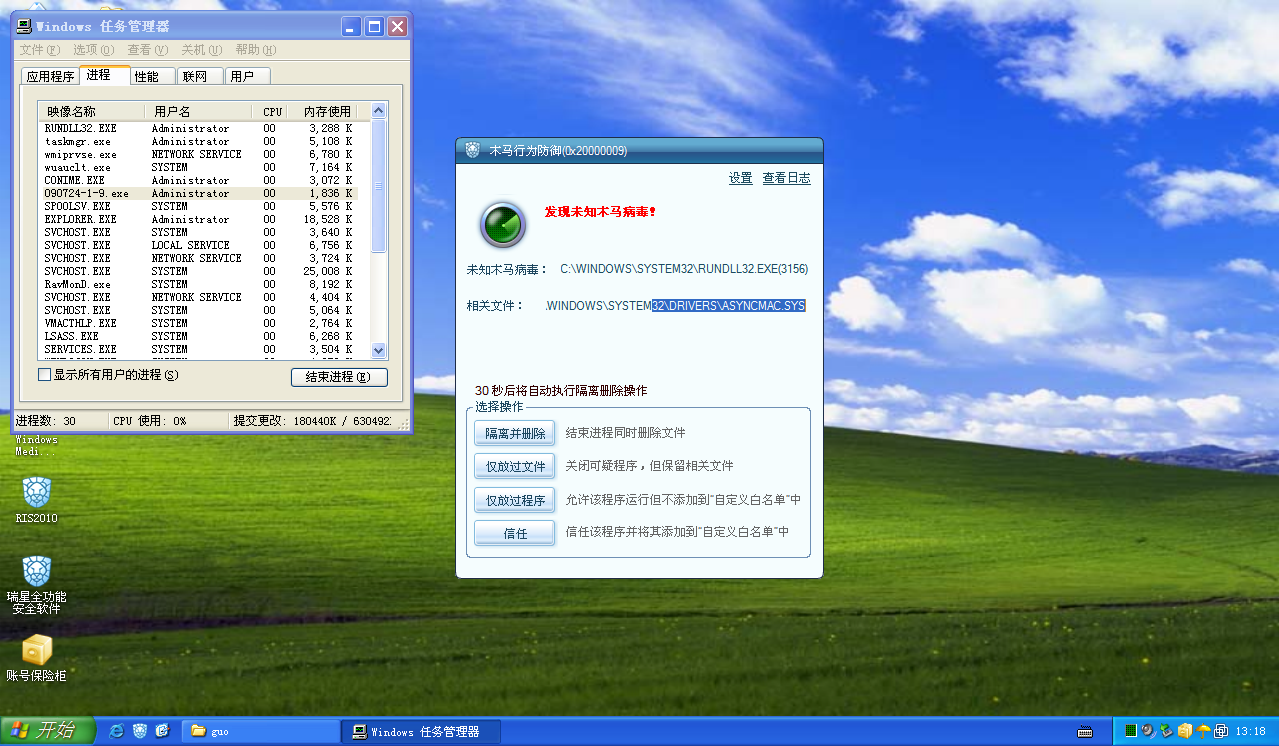Click the Rising shield icon in quick launch

[x=140, y=731]
